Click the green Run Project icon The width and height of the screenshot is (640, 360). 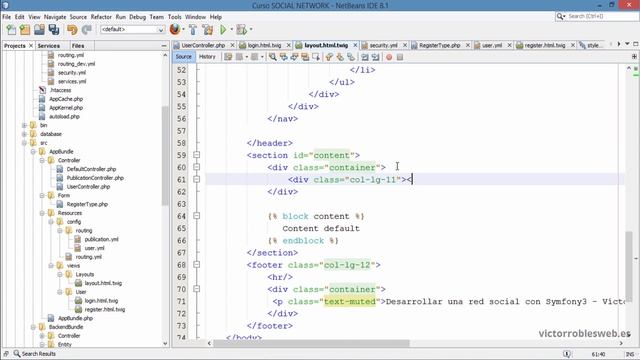[223, 29]
